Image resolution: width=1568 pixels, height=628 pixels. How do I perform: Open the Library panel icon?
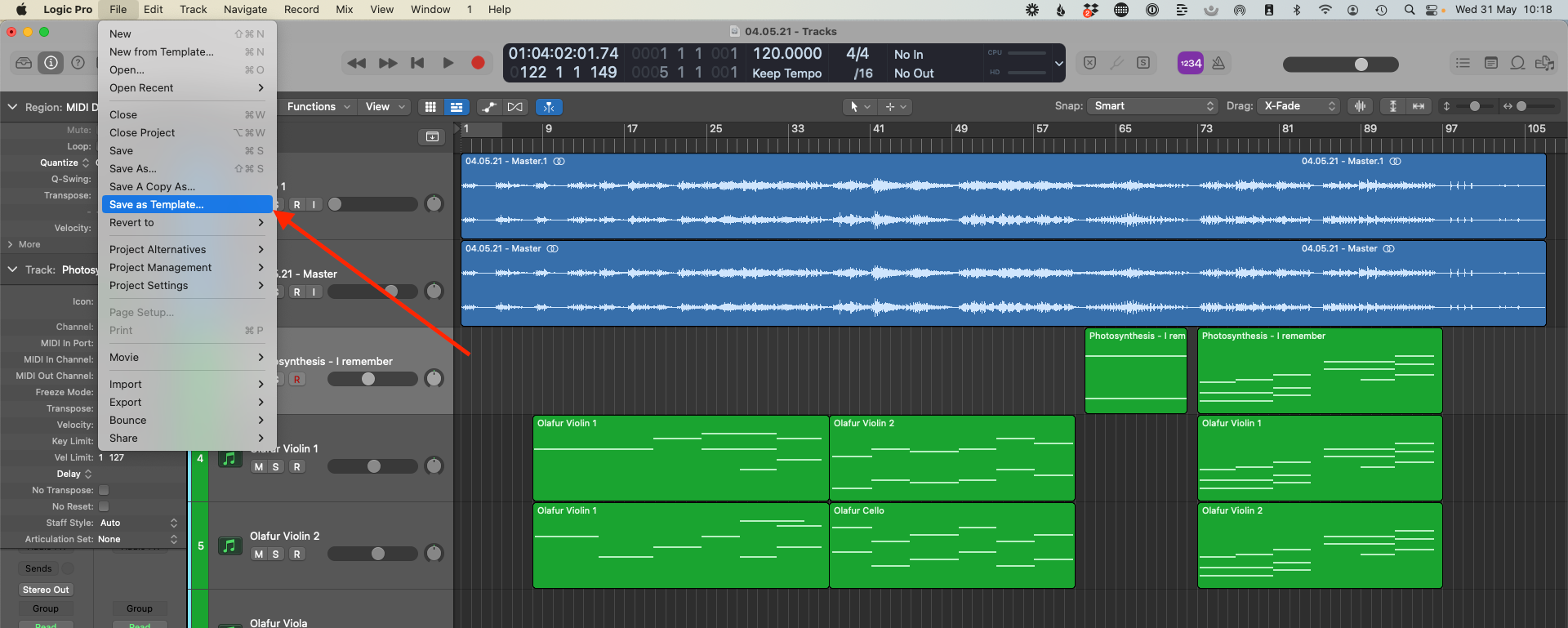click(x=24, y=63)
